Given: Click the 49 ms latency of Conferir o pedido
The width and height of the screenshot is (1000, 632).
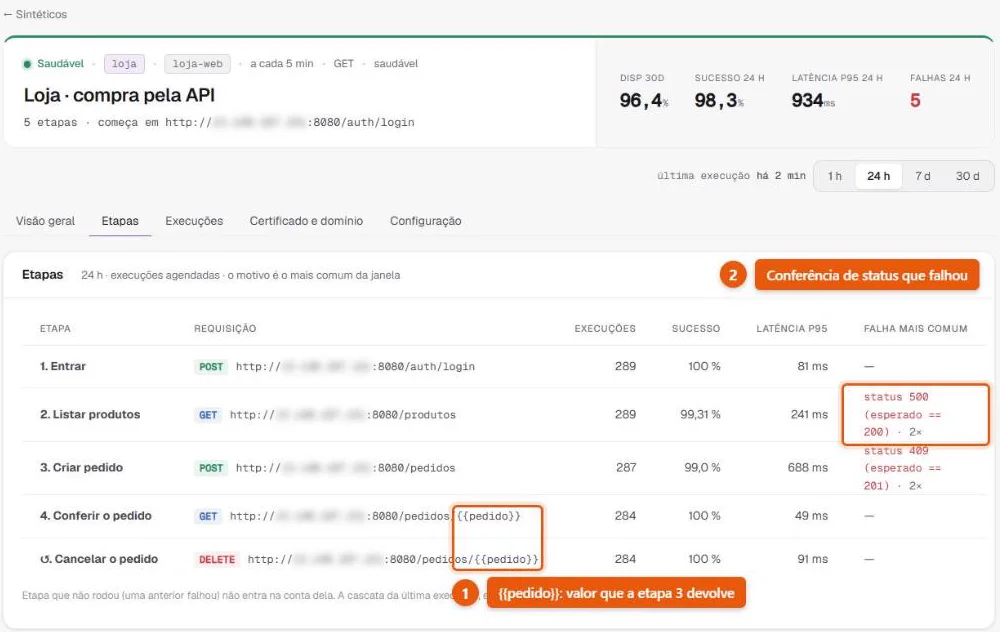Looking at the screenshot, I should pyautogui.click(x=811, y=516).
